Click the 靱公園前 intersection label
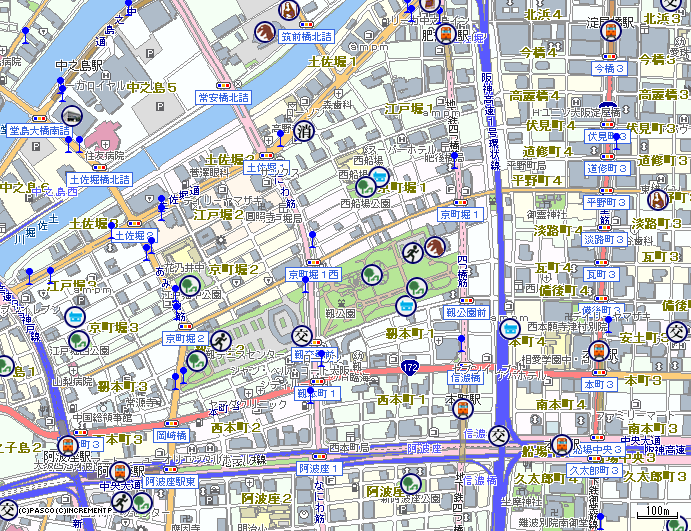 pyautogui.click(x=466, y=313)
